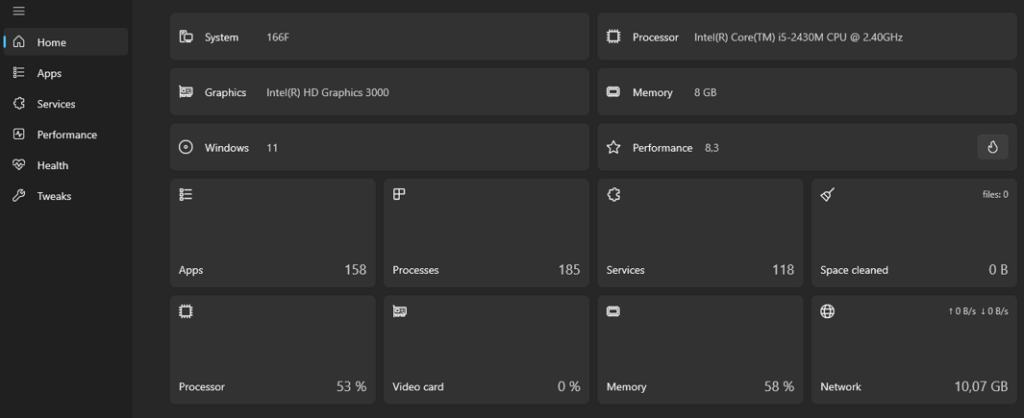Click the list icon on the Apps tile
The width and height of the screenshot is (1024, 418).
pyautogui.click(x=186, y=194)
